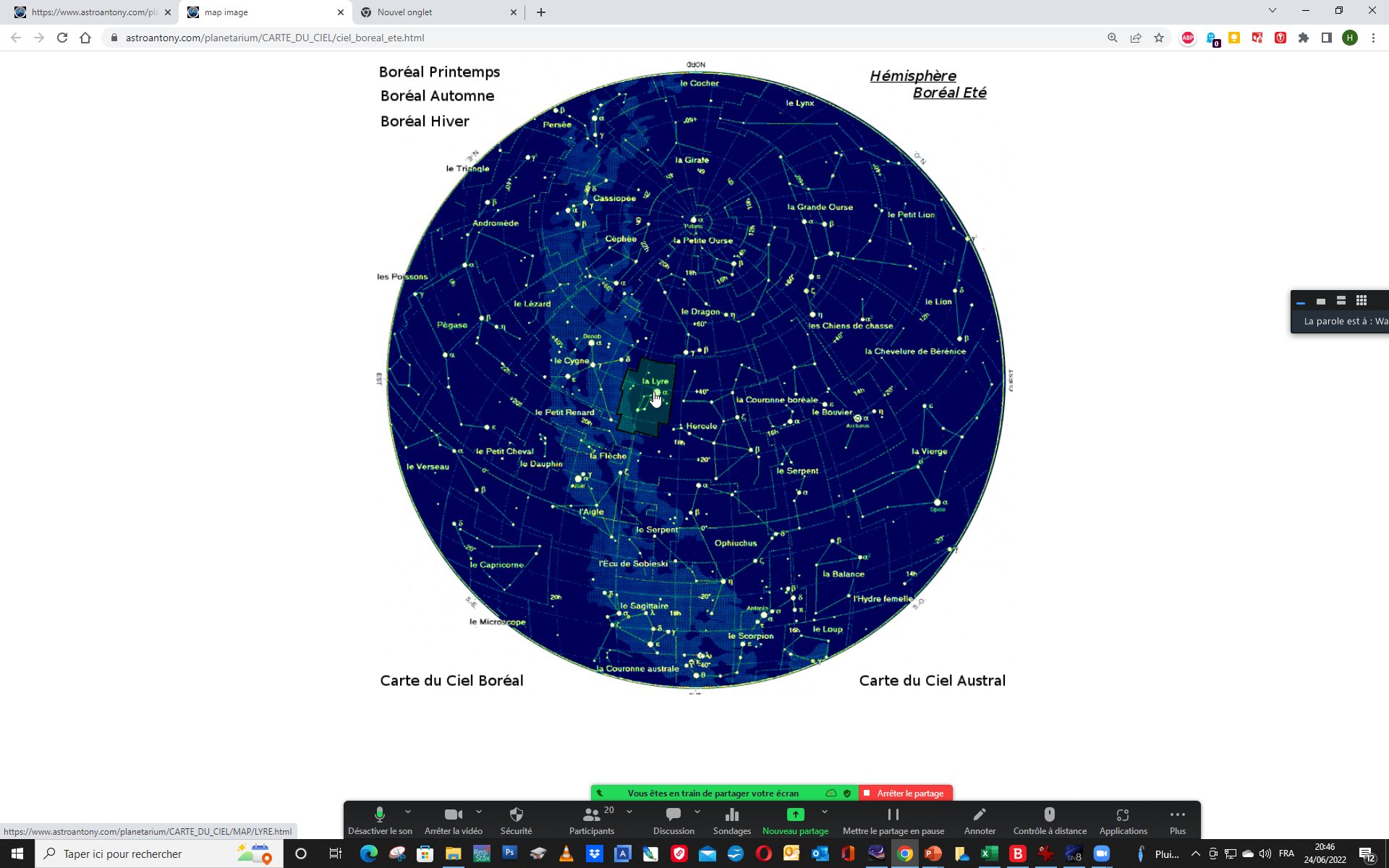Viewport: 1389px width, 868px height.
Task: Open Chrome three-dot menu
Action: click(1373, 38)
